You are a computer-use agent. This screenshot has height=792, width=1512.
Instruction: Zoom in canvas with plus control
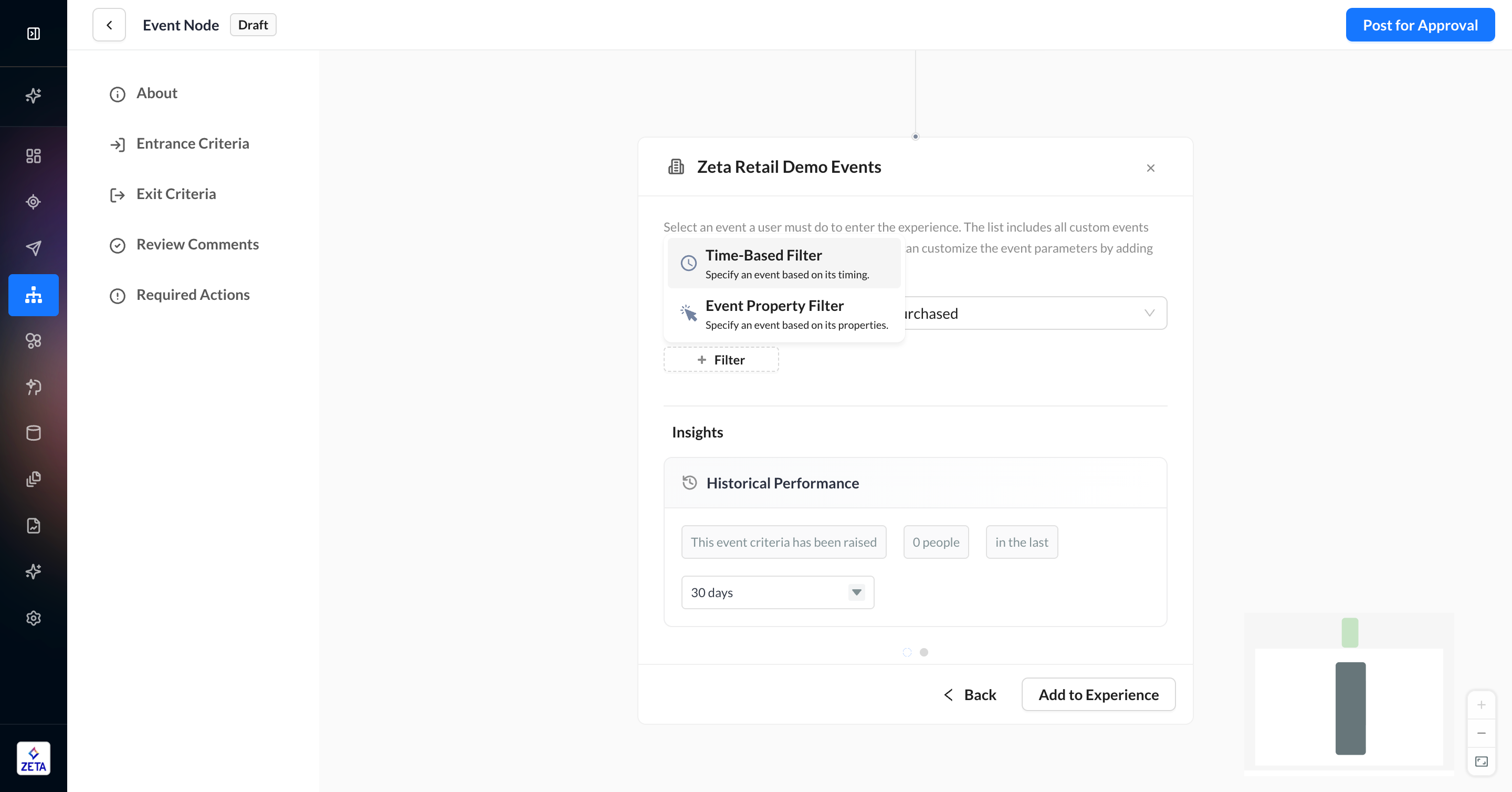pos(1481,705)
